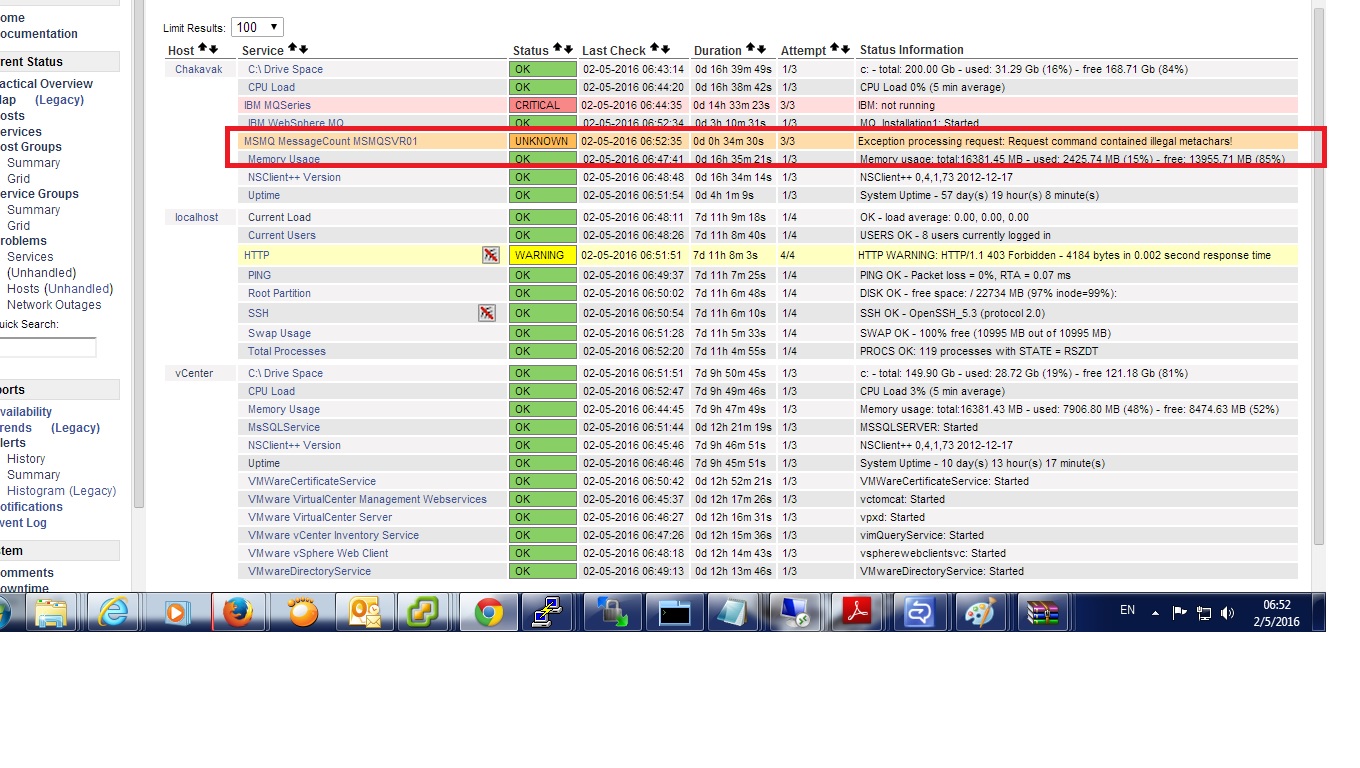Open Host Groups Summary in sidebar
This screenshot has height=768, width=1360.
(x=33, y=163)
